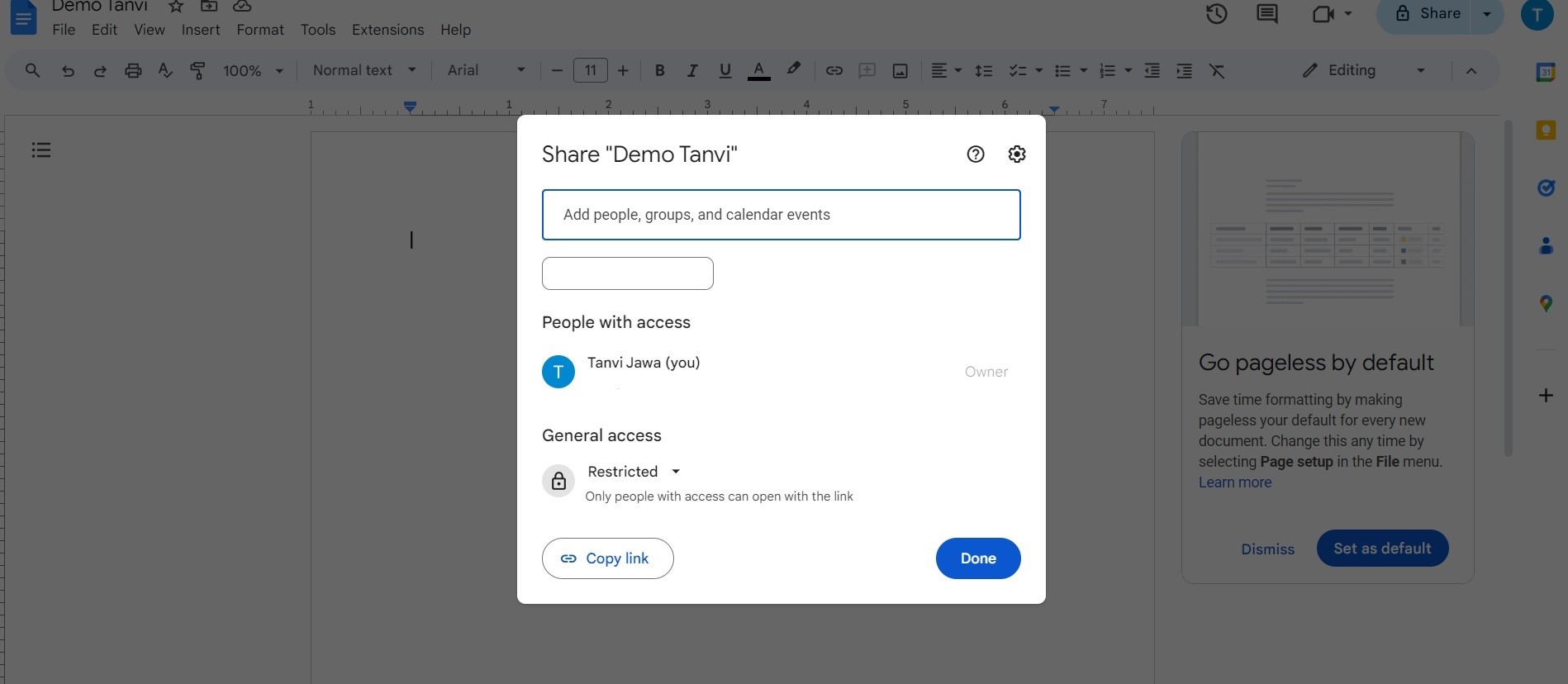Check the cloud save status icon

tap(242, 7)
